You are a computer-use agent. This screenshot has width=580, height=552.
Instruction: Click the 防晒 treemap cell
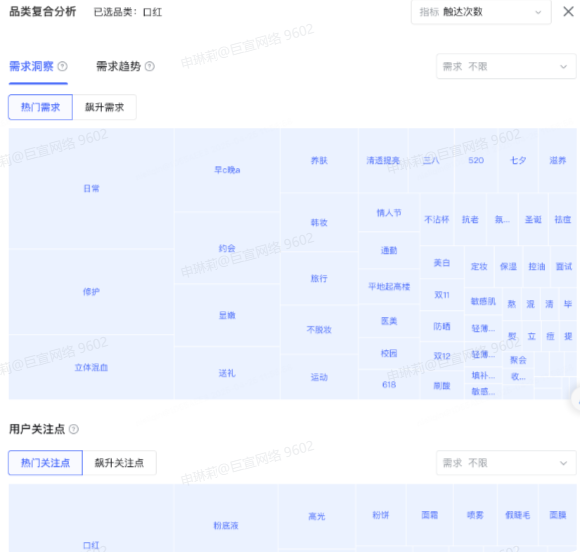[442, 326]
